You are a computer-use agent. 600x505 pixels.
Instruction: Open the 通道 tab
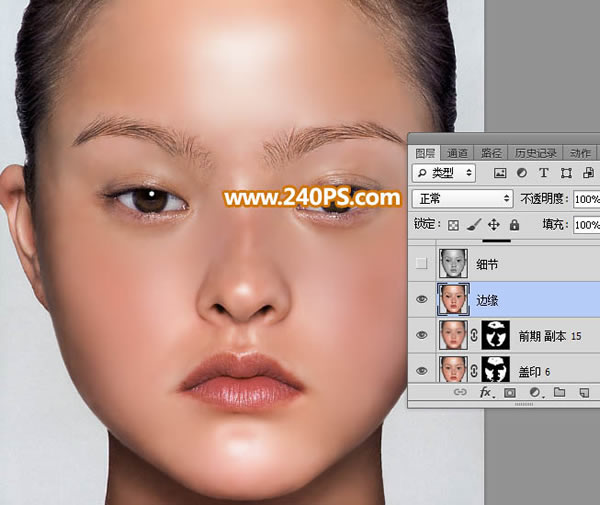tap(457, 153)
